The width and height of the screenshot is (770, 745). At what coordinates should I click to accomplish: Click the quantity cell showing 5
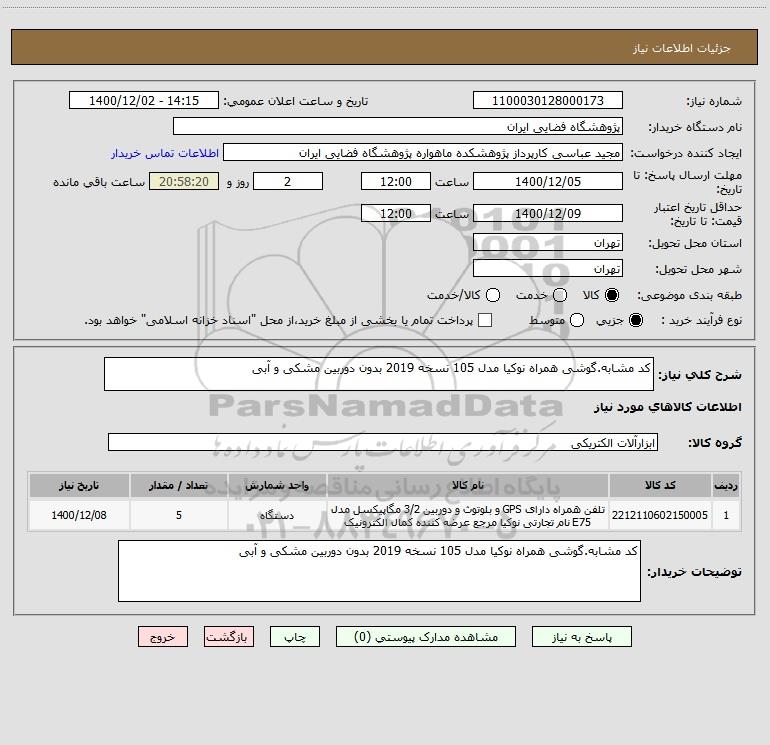tap(179, 515)
